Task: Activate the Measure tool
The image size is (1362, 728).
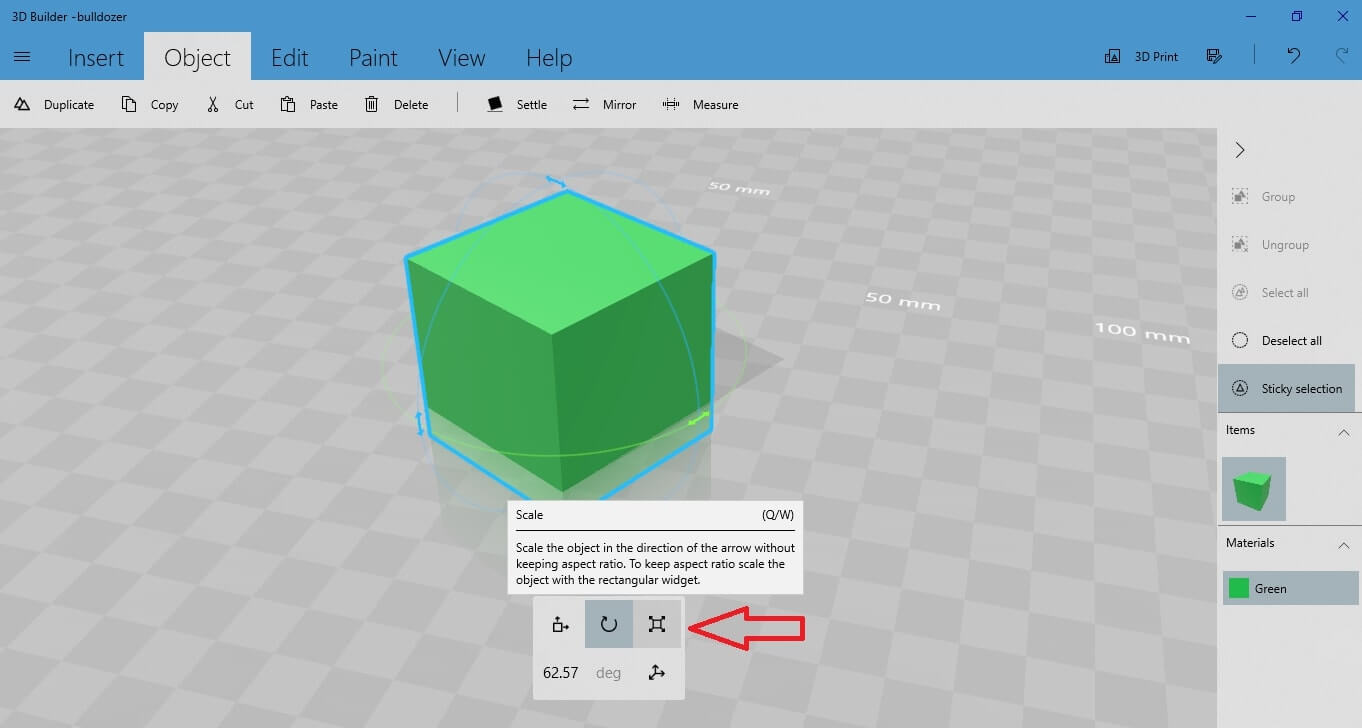Action: (671, 105)
